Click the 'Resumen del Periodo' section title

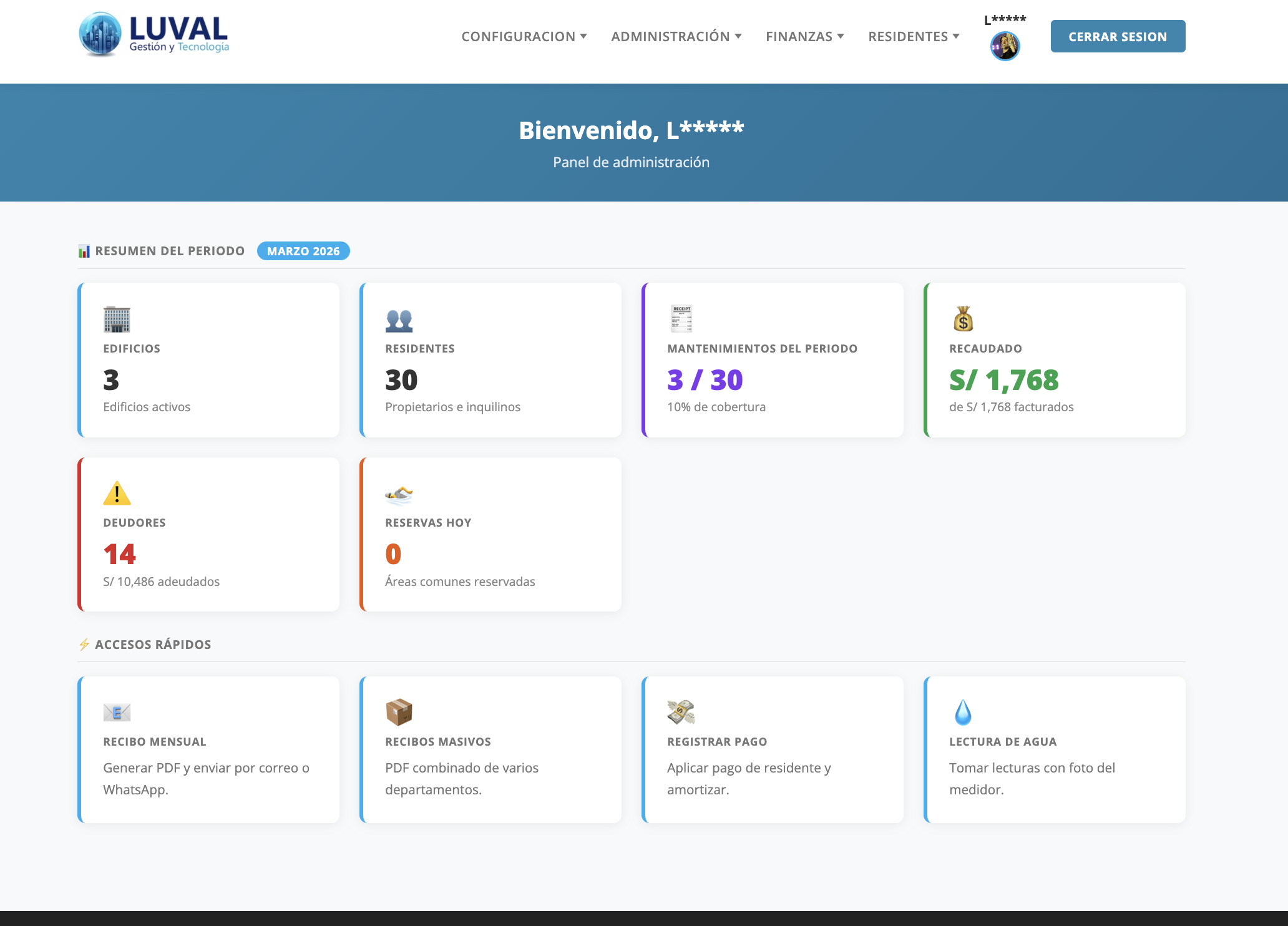[x=170, y=251]
